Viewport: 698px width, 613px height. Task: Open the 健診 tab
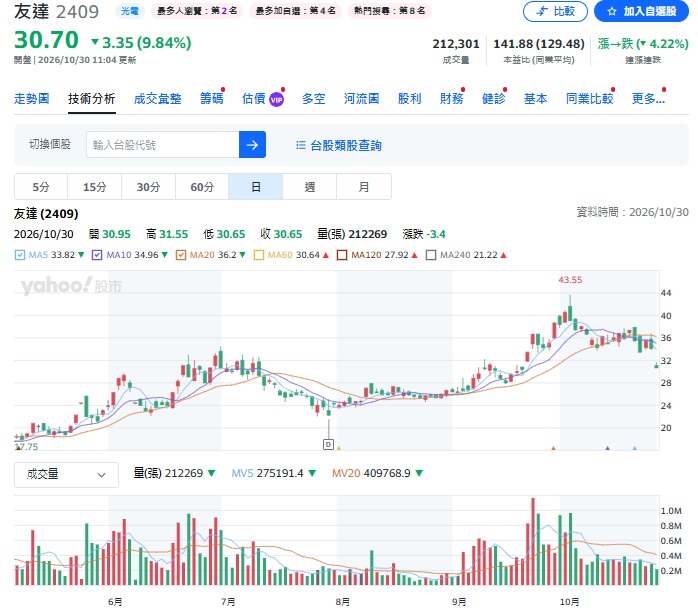494,99
